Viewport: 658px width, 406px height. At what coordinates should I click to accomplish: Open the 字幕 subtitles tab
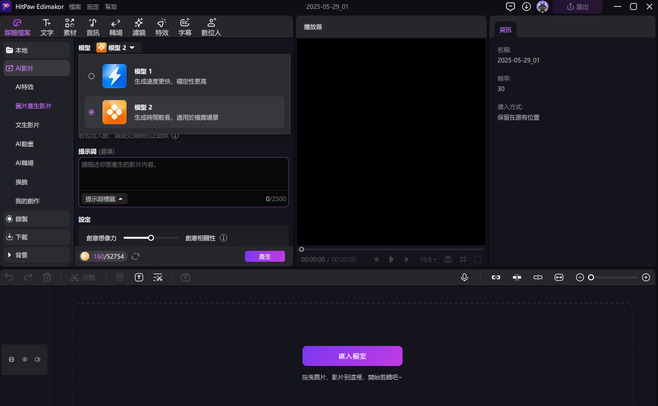pyautogui.click(x=185, y=27)
